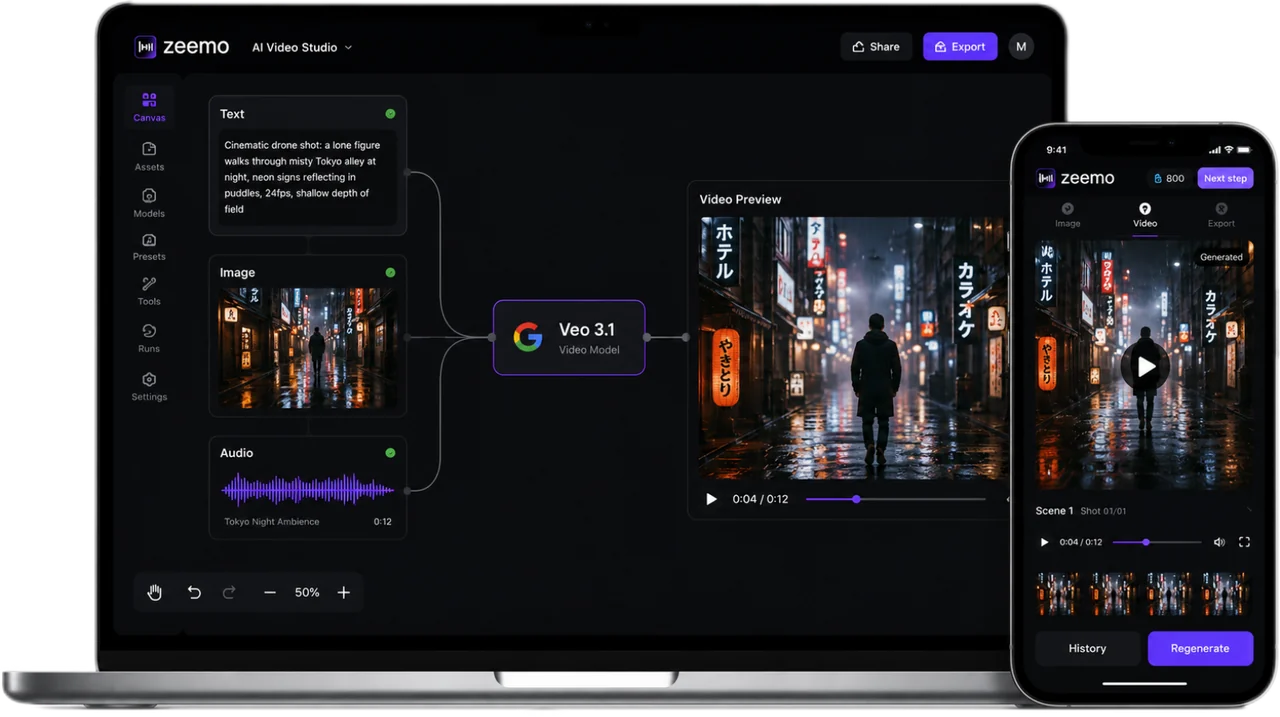The width and height of the screenshot is (1280, 717).
Task: Open the Settings gear in sidebar
Action: pos(149,379)
